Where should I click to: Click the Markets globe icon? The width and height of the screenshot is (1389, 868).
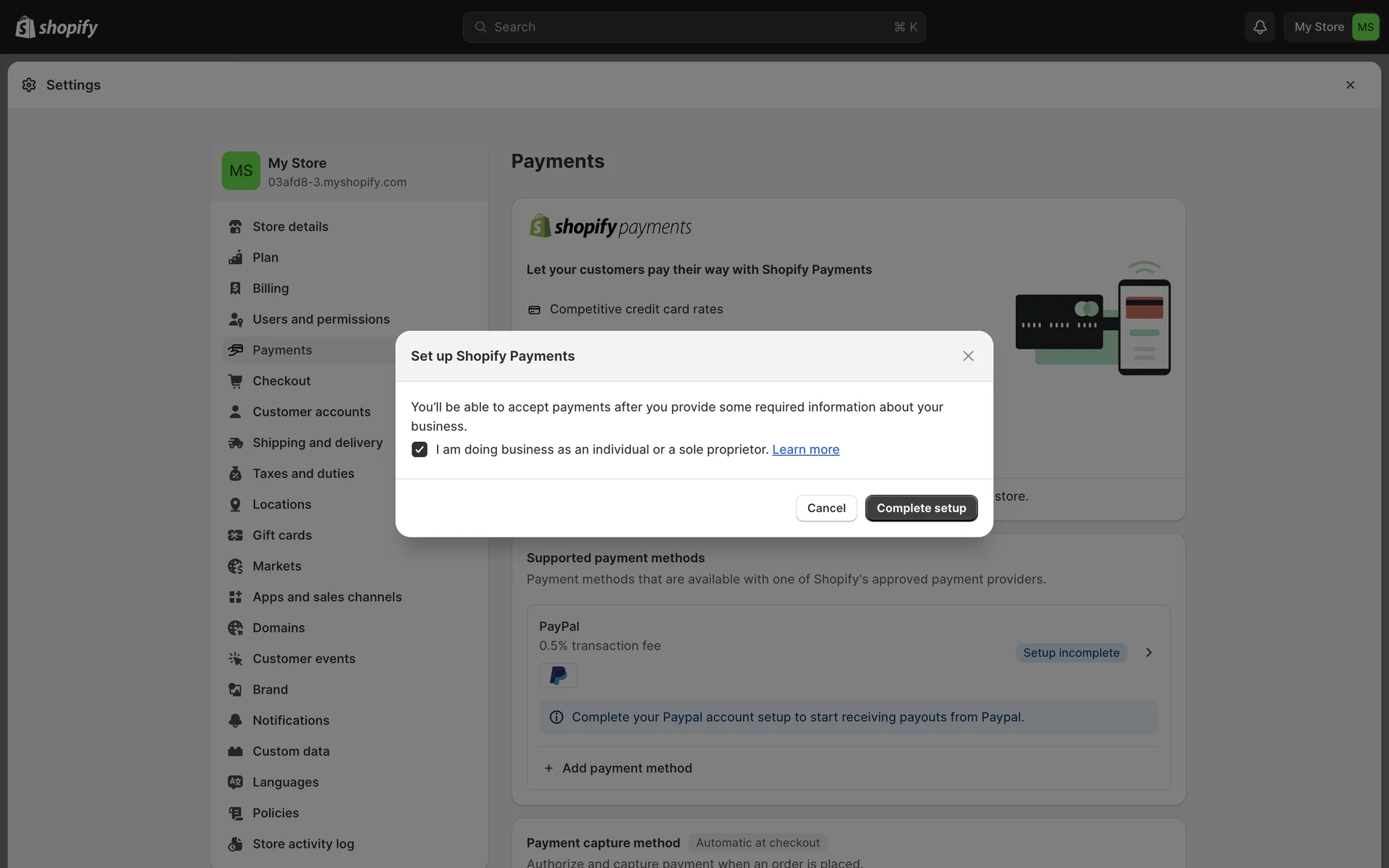pyautogui.click(x=235, y=566)
